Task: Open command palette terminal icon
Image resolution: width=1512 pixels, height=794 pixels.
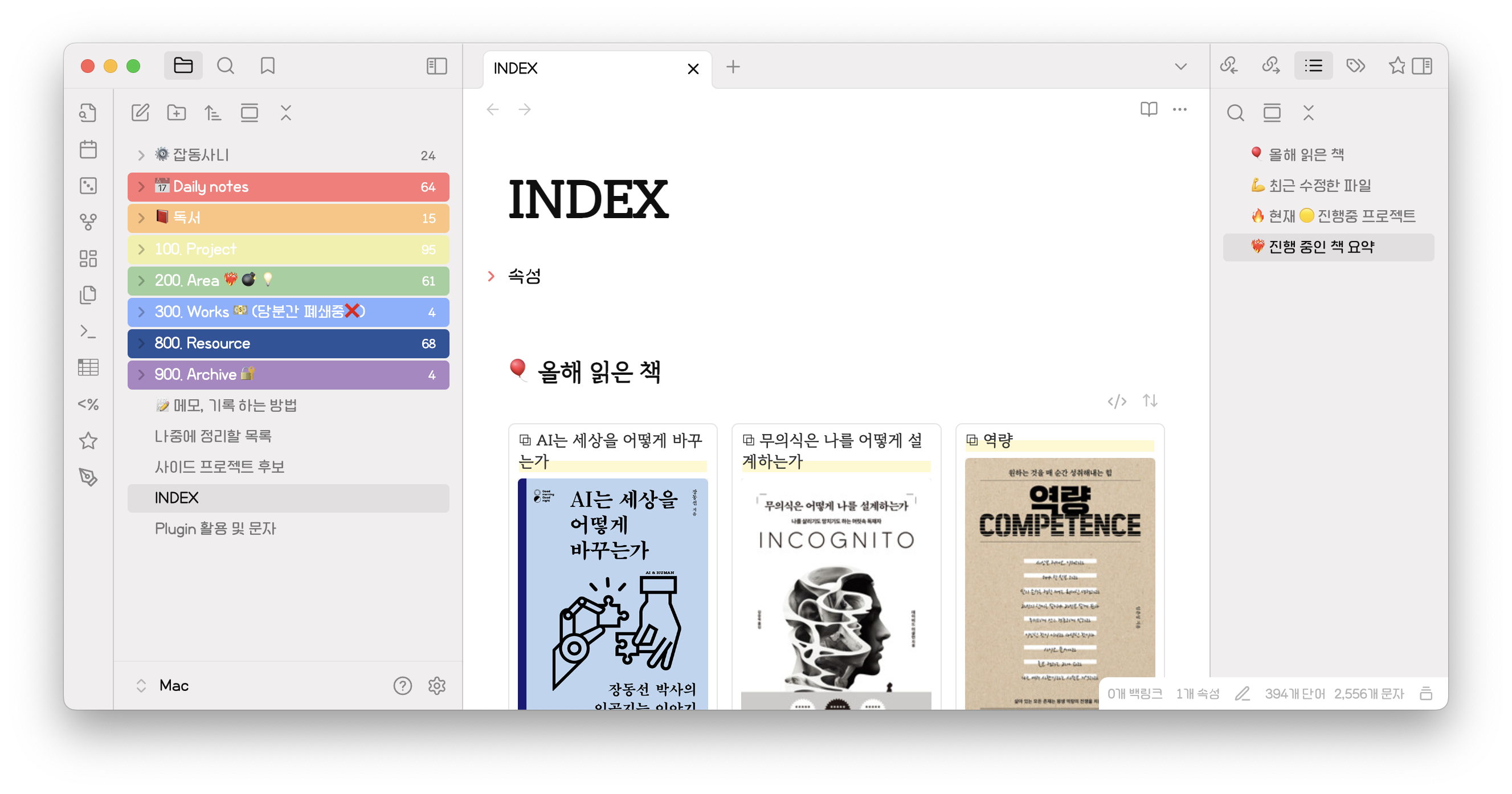Action: pos(88,331)
